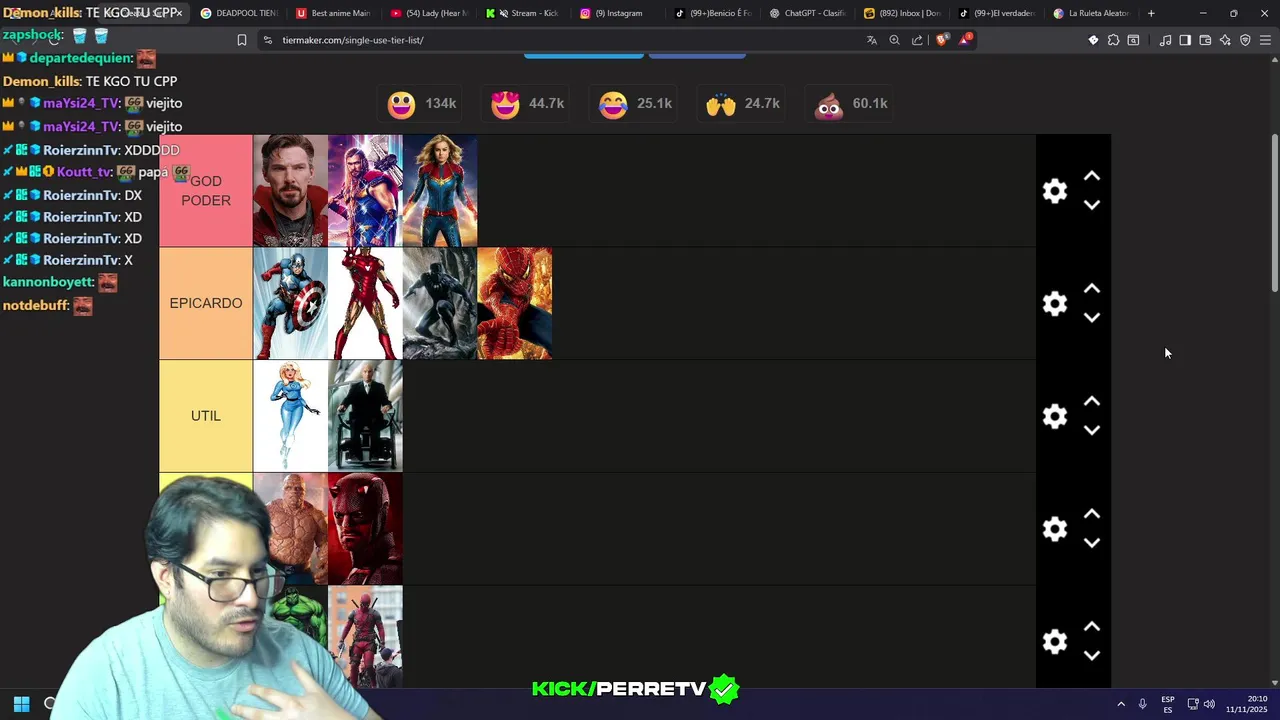Click the share page icon
Screen dimensions: 1280x720
point(917,40)
